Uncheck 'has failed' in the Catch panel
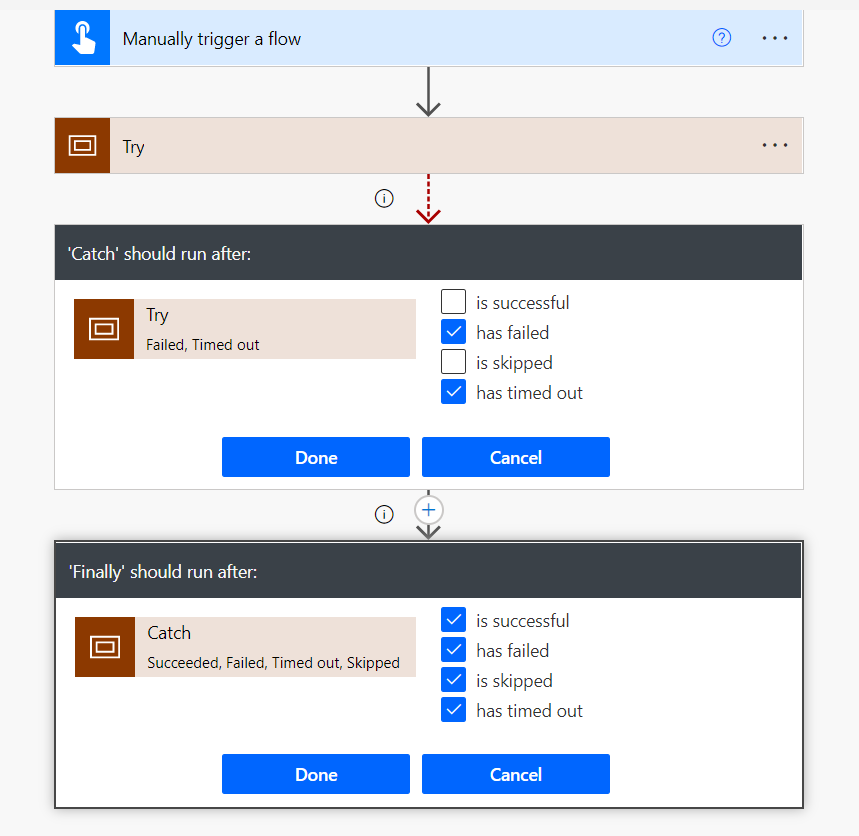859x836 pixels. (454, 332)
